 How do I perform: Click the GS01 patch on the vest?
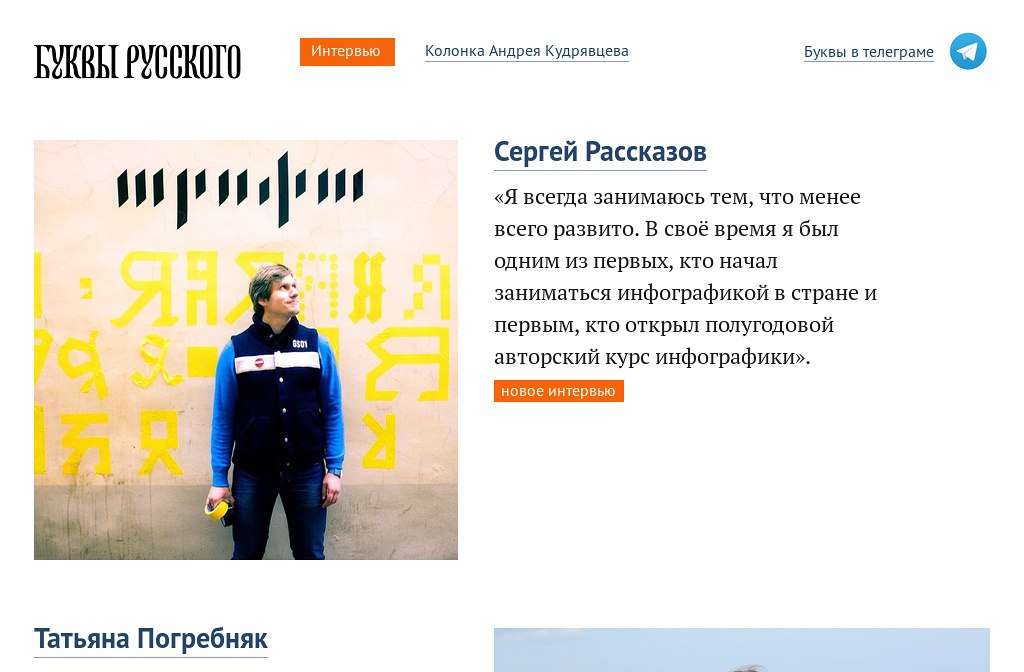tap(300, 344)
